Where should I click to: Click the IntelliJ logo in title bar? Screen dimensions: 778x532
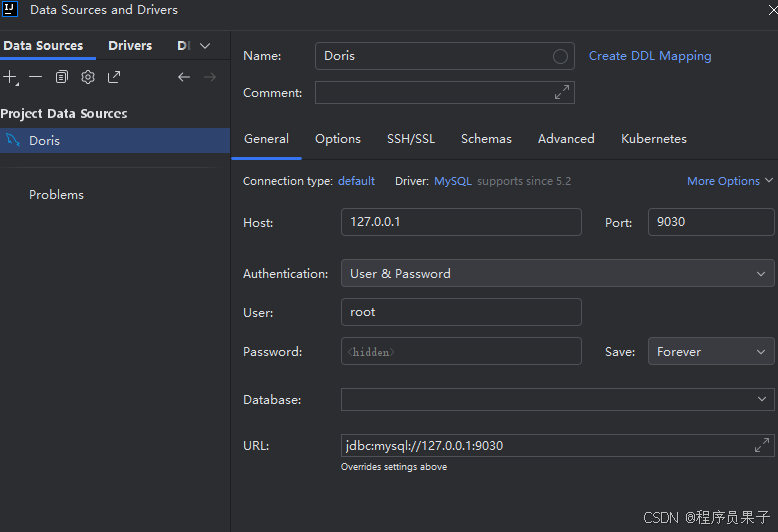point(9,9)
